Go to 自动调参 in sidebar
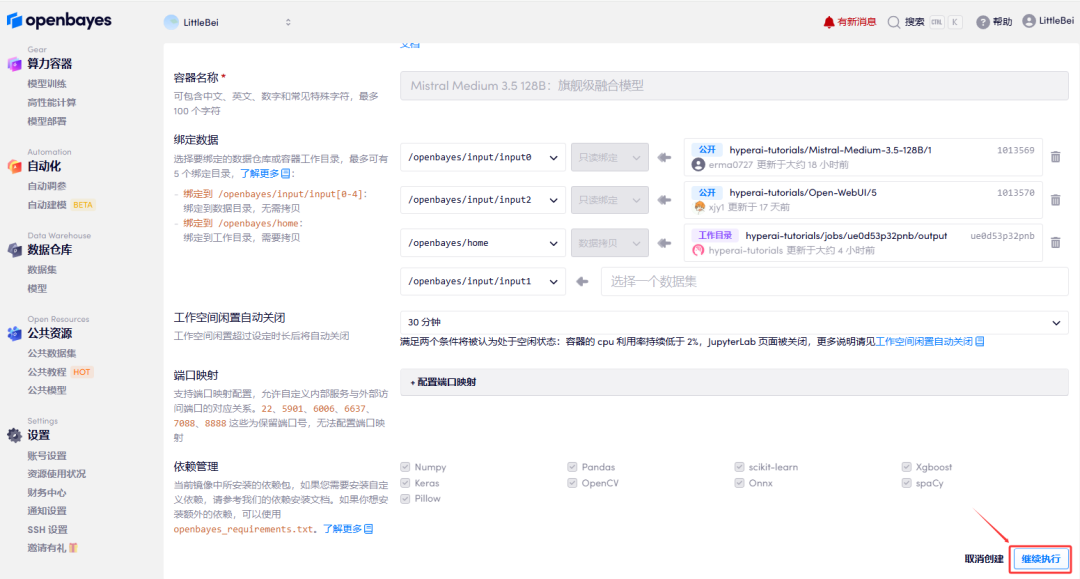1080x579 pixels. (47, 186)
